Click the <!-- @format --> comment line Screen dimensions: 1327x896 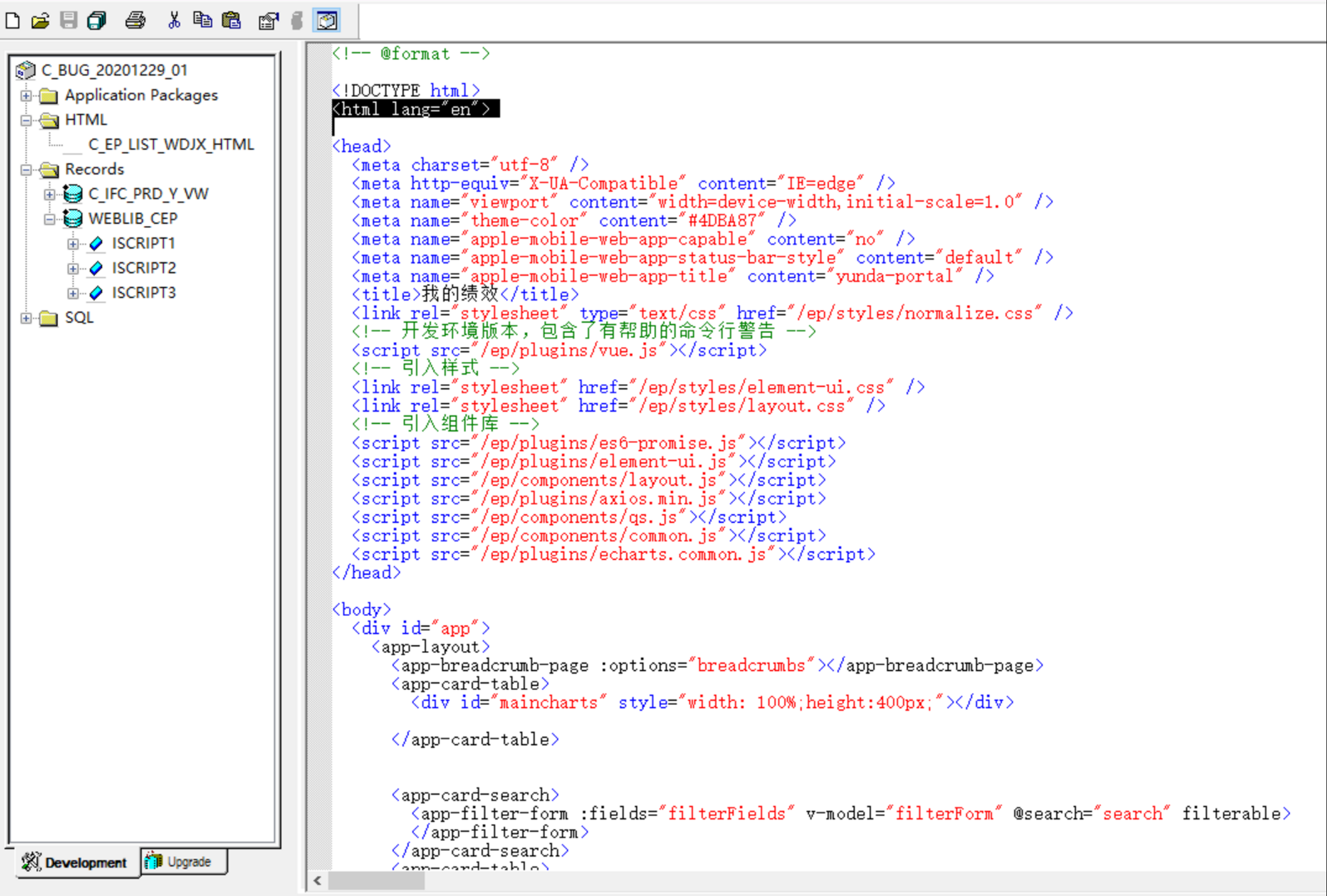pyautogui.click(x=411, y=54)
